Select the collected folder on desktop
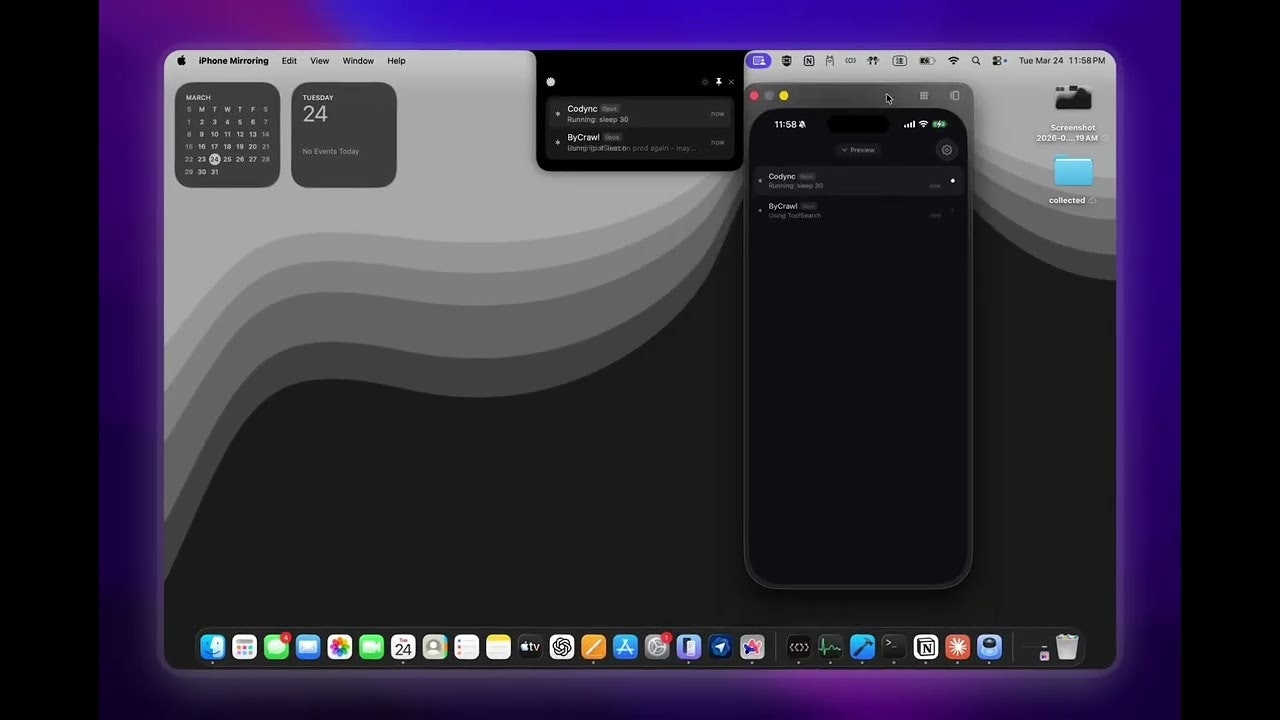 (x=1073, y=179)
